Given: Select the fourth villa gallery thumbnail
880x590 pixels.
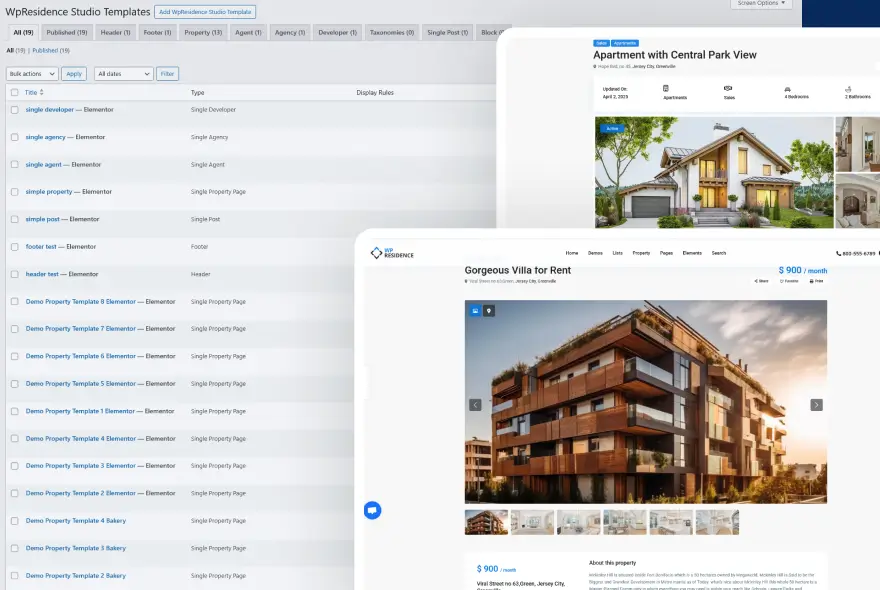Looking at the screenshot, I should 625,522.
